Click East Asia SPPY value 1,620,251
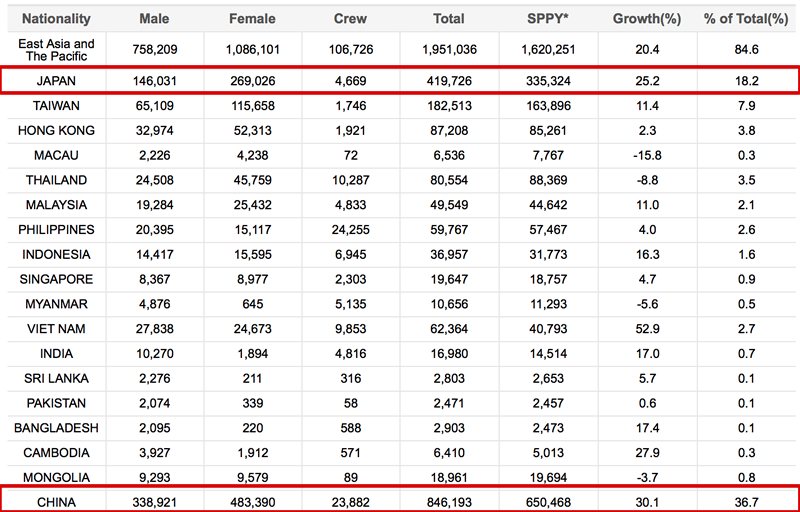800x512 pixels. click(x=548, y=49)
